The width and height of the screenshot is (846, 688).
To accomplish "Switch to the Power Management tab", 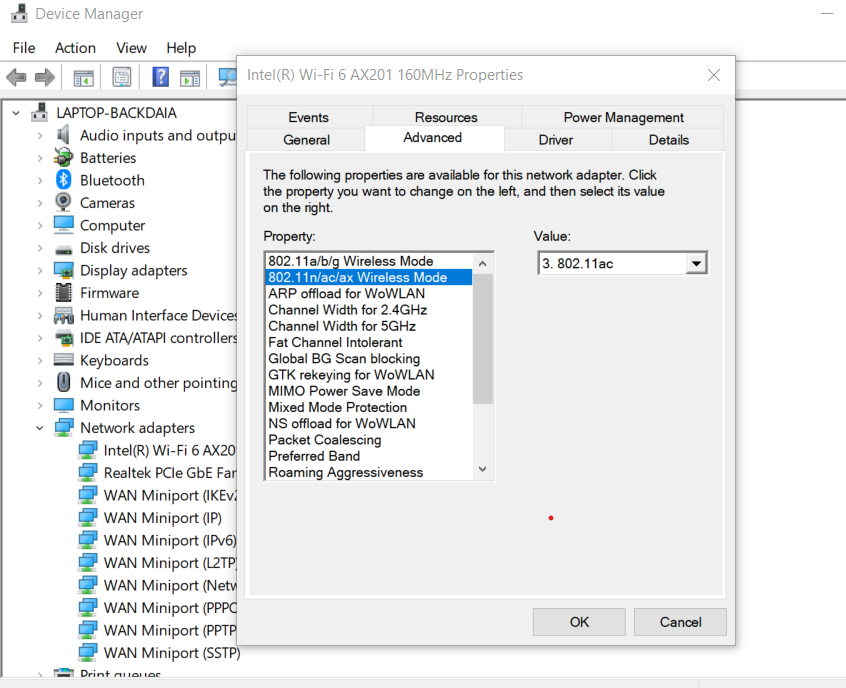I will pos(623,117).
